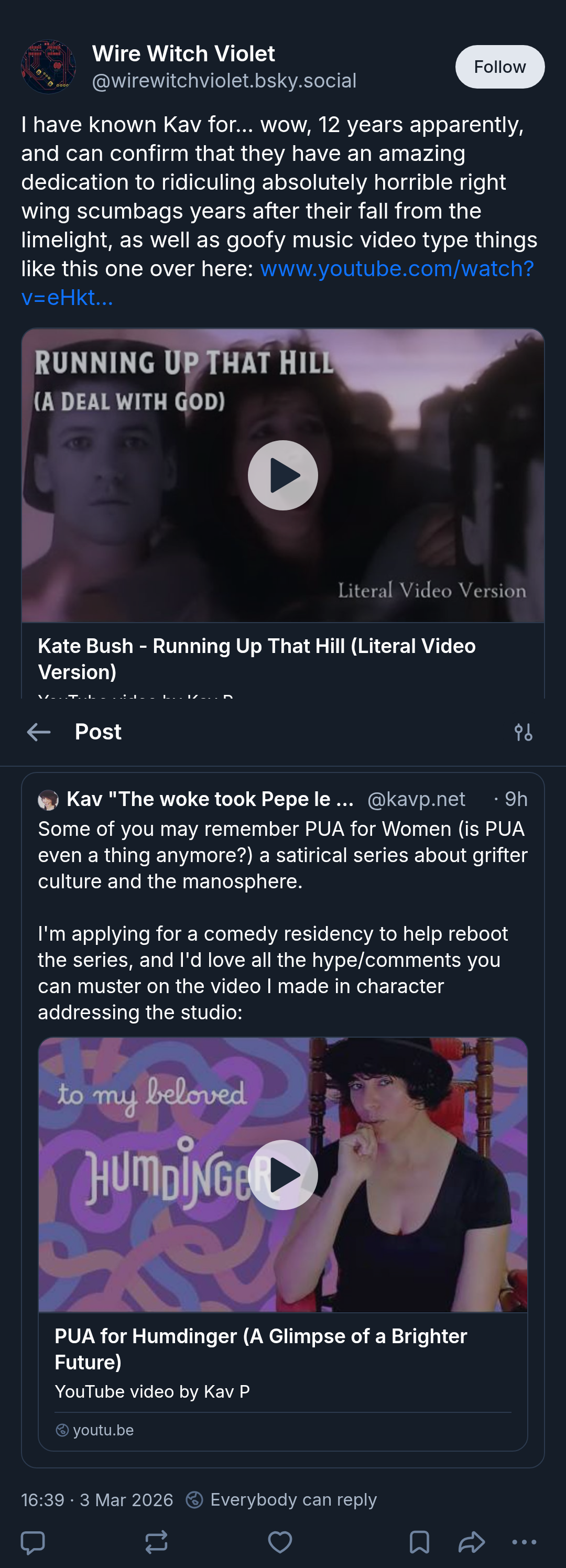Reply with the speech bubble icon
This screenshot has height=1568, width=566.
click(x=33, y=1542)
